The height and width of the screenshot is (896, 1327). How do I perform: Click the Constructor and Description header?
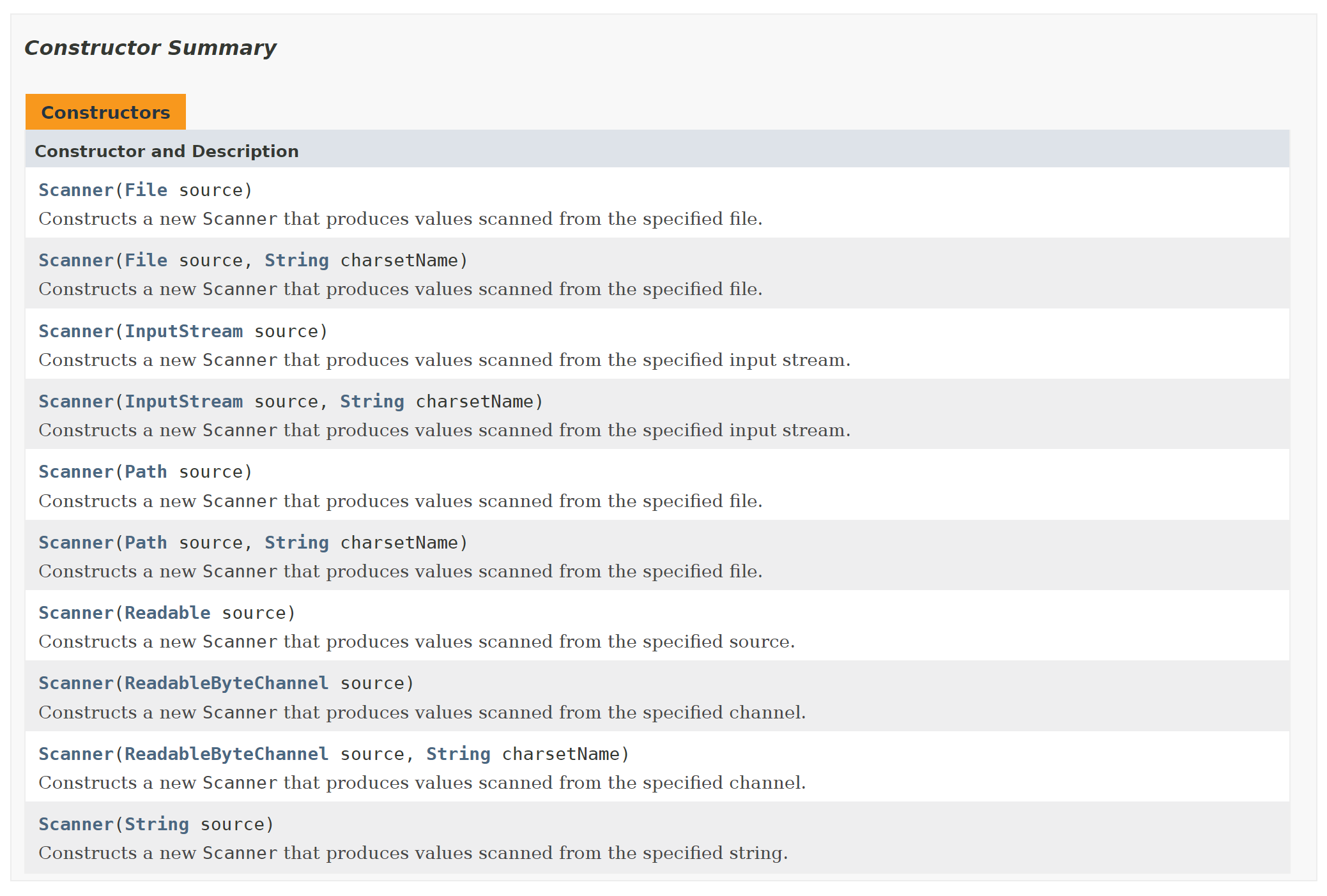coord(167,151)
